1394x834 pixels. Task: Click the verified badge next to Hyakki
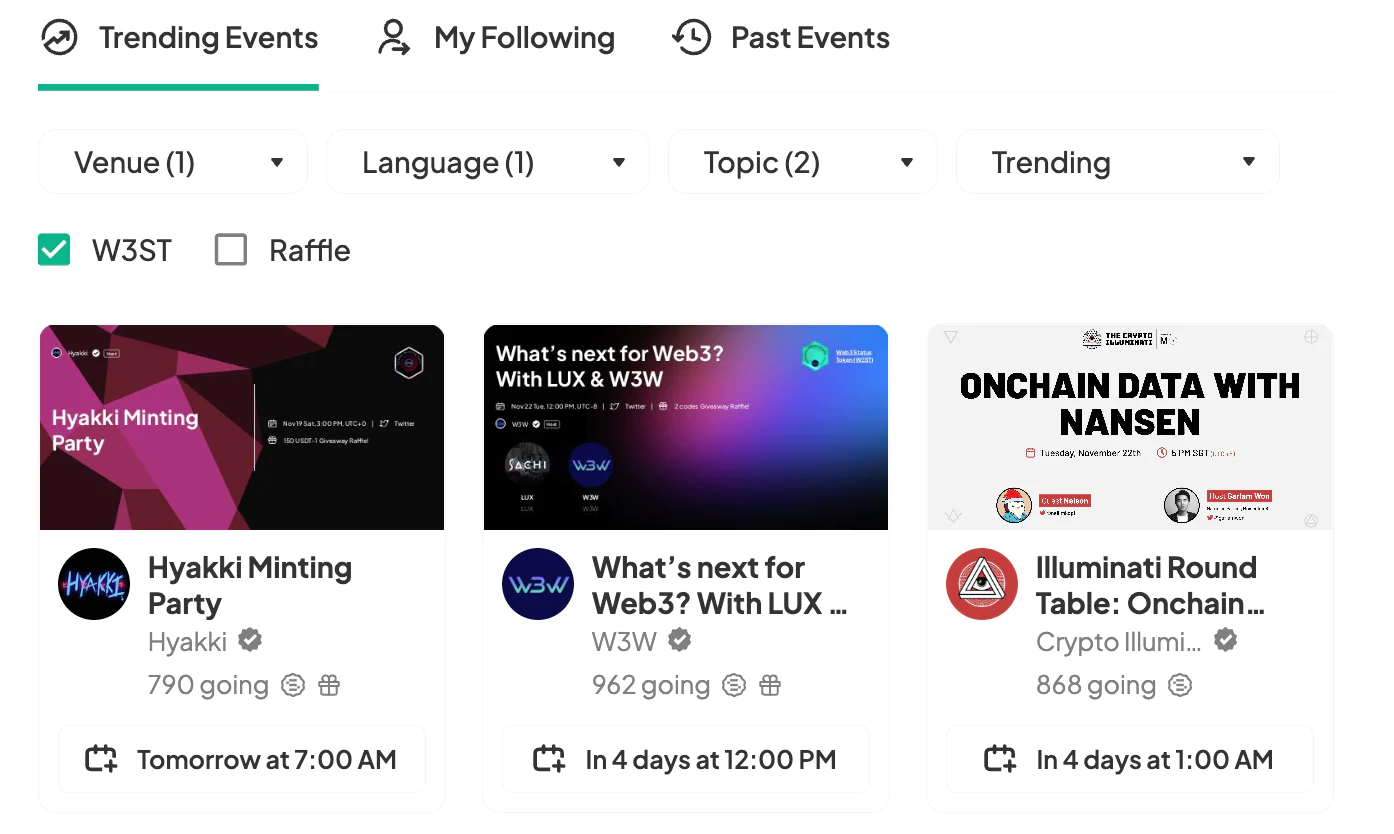pyautogui.click(x=250, y=640)
